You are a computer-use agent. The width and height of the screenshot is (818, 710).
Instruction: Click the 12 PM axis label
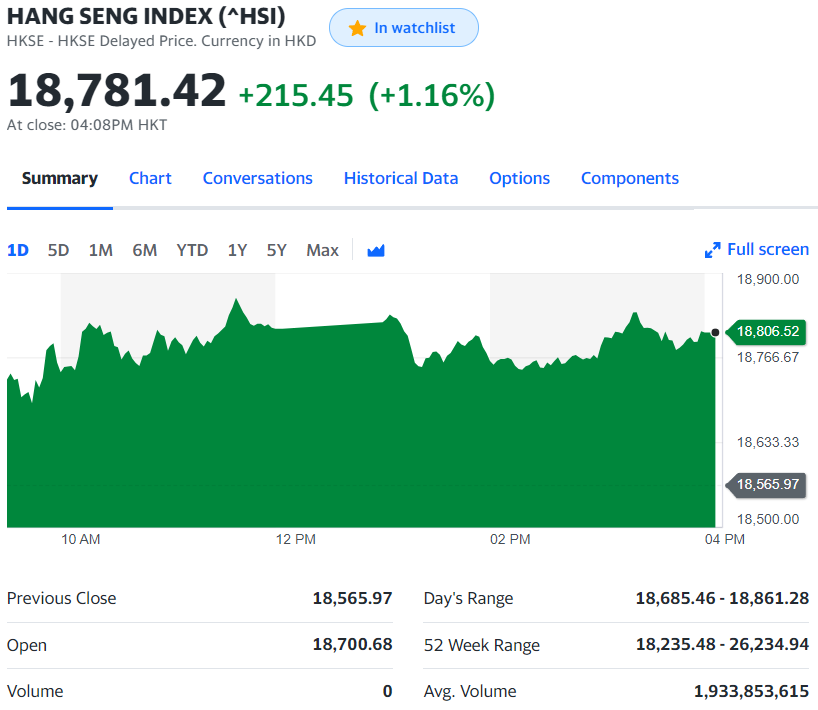click(296, 539)
